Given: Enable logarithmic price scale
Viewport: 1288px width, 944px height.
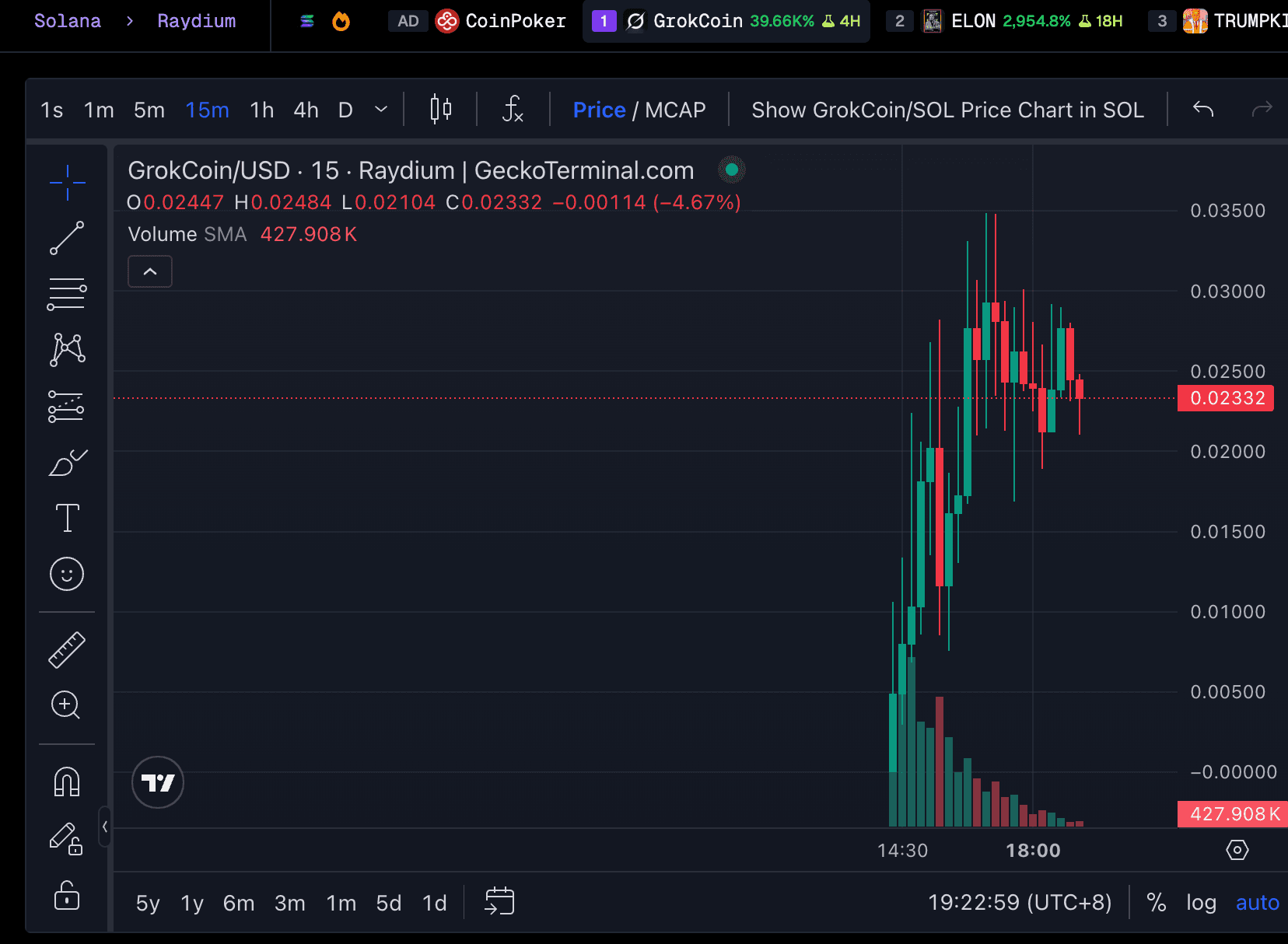Looking at the screenshot, I should pos(1201,902).
